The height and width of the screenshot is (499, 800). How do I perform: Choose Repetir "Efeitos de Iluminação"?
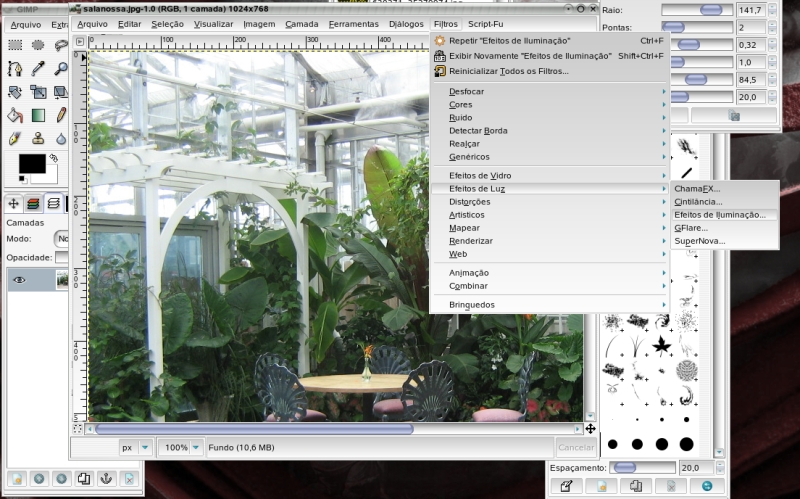coord(549,41)
